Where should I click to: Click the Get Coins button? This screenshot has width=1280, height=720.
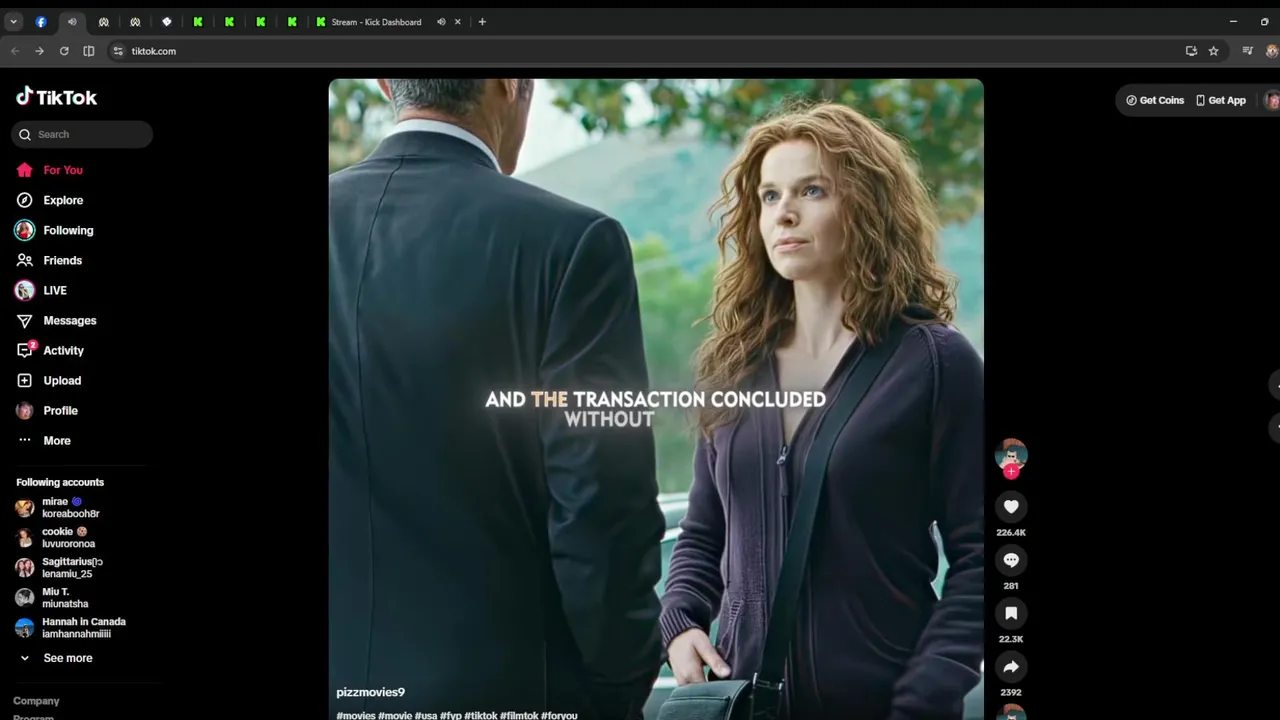[1155, 100]
